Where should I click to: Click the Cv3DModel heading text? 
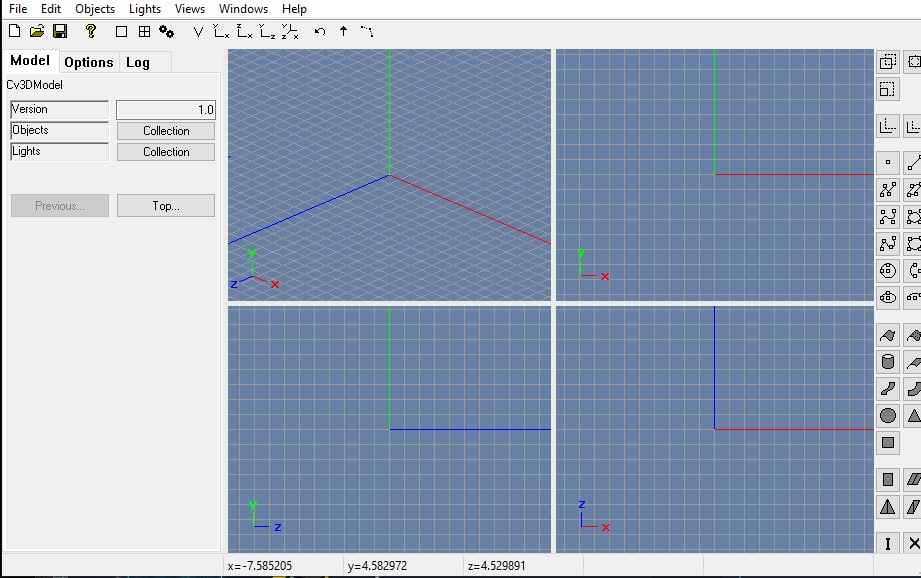(x=35, y=85)
